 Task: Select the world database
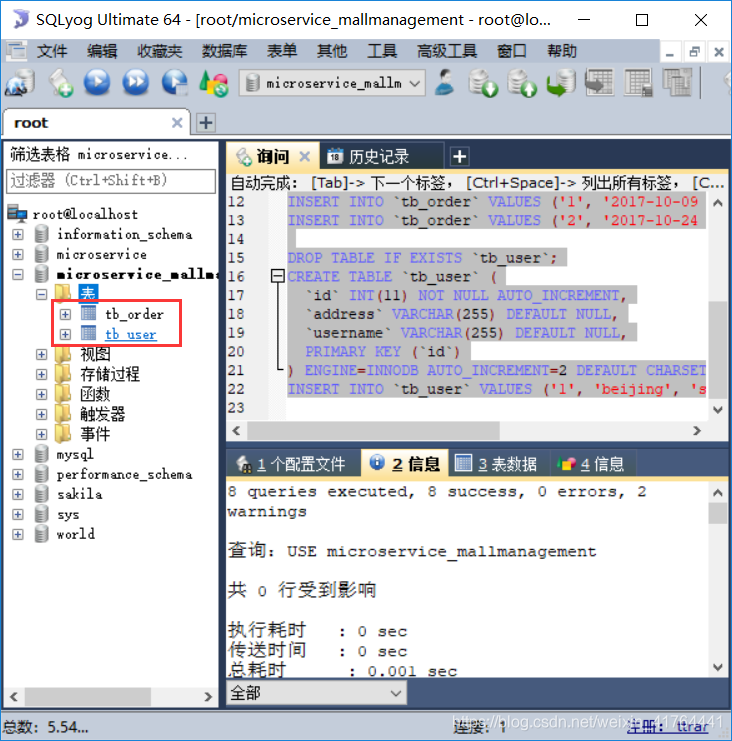pyautogui.click(x=76, y=534)
